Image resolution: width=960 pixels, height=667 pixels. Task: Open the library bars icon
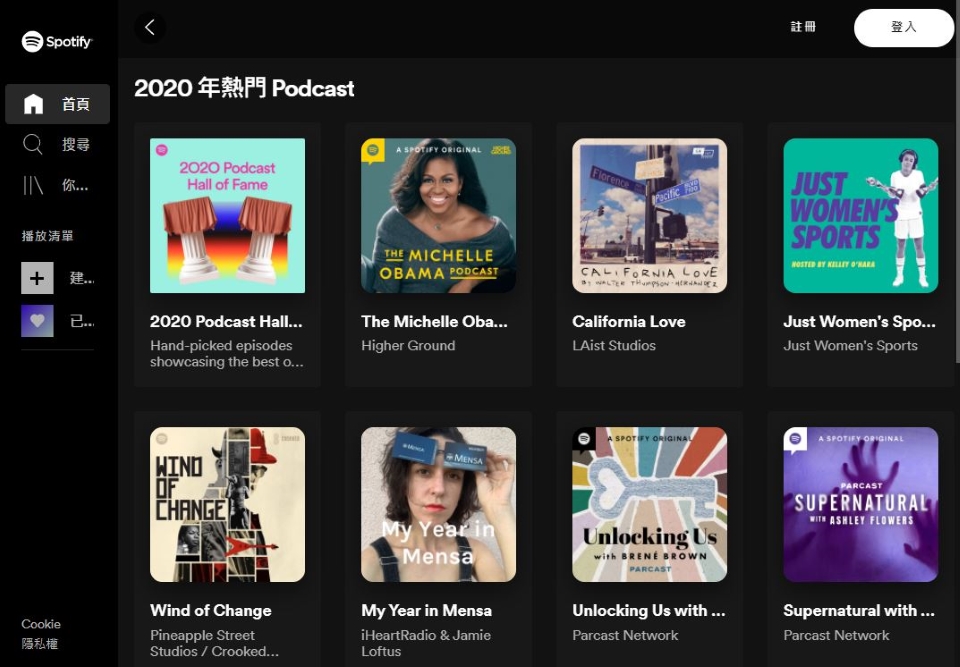click(x=32, y=185)
